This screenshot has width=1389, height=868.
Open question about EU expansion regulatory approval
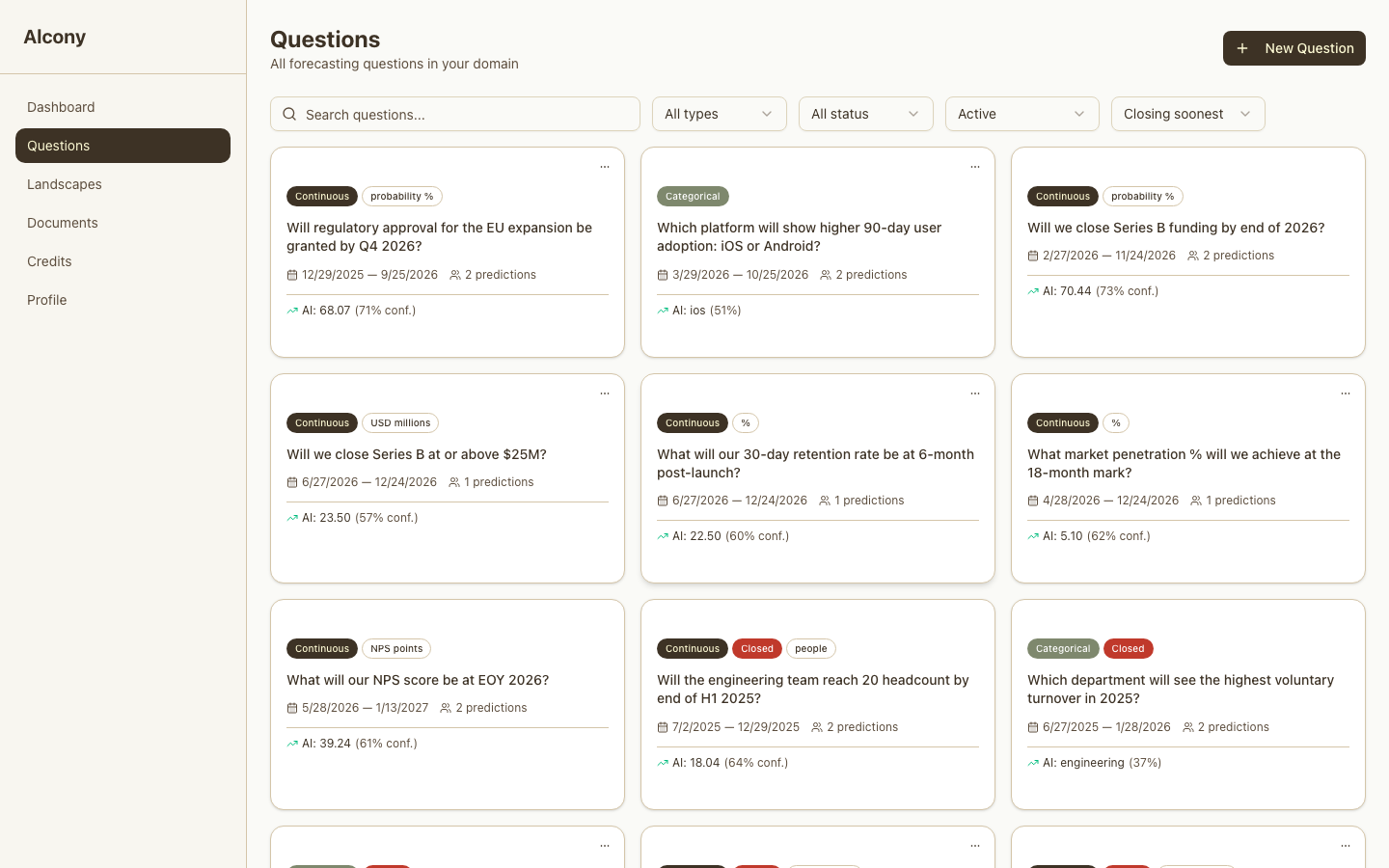[439, 237]
